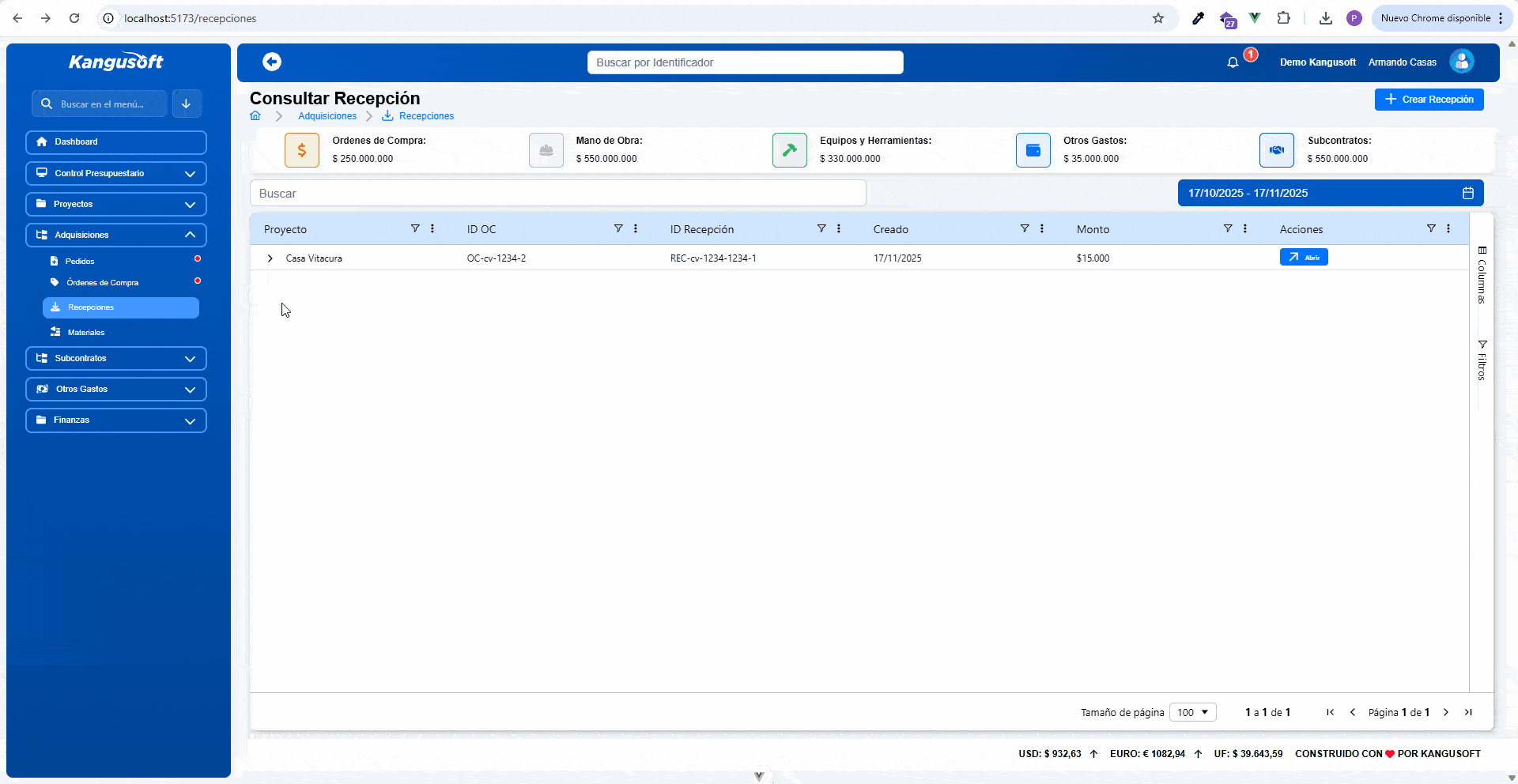Focus the Buscar por Identificador field
This screenshot has width=1518, height=784.
click(746, 62)
